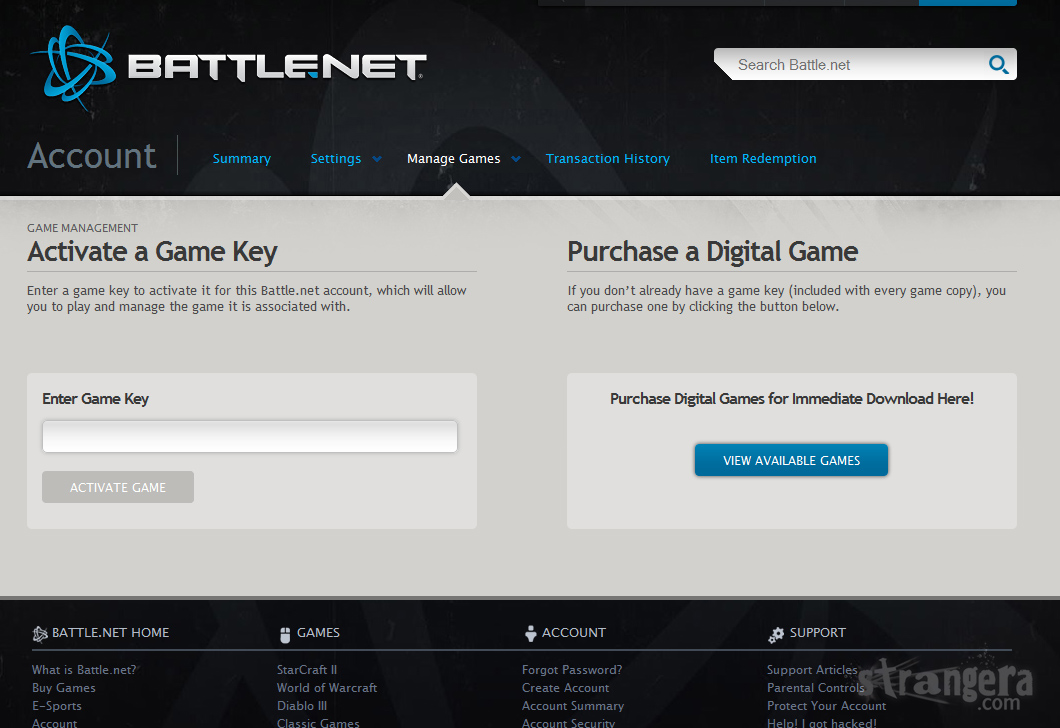Click the Account person icon in footer
This screenshot has width=1060, height=728.
(x=530, y=633)
